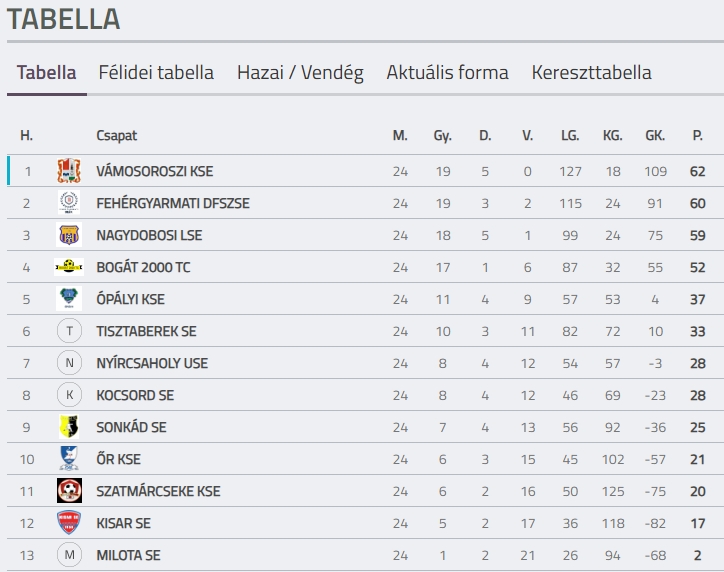Click the P. points column header
The image size is (724, 572).
coord(697,135)
